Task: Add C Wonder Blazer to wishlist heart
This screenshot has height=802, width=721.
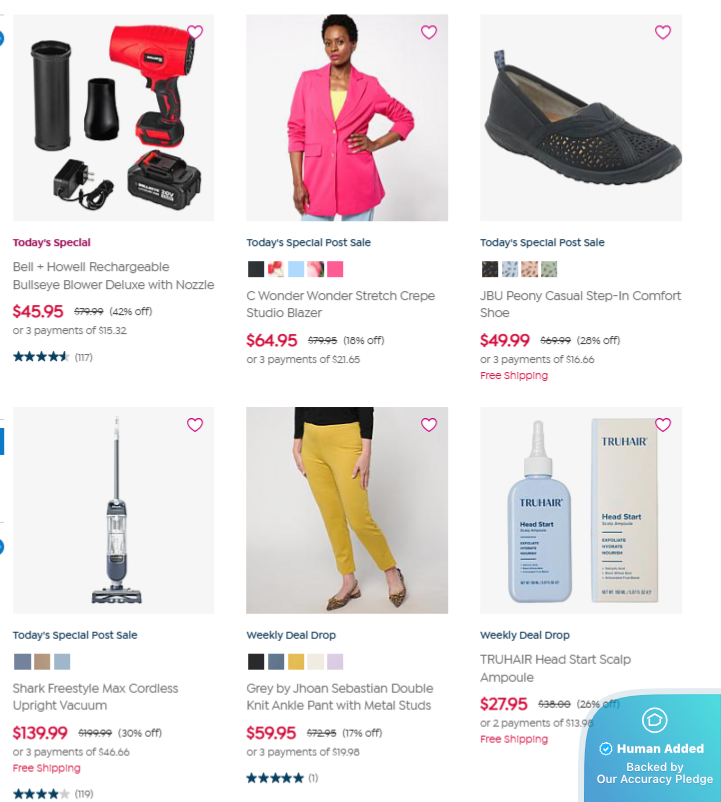Action: pos(429,32)
